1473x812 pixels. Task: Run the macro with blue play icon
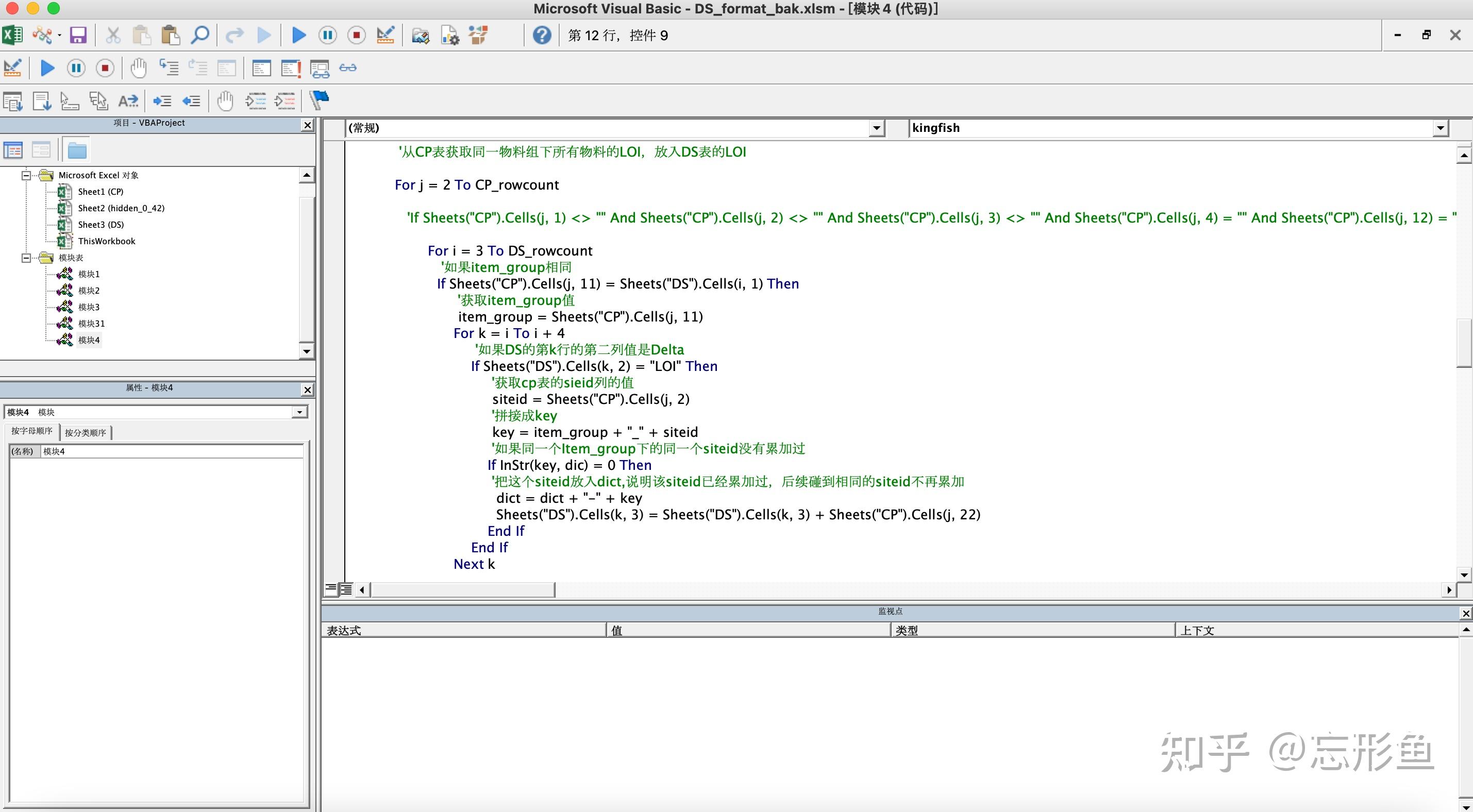click(298, 36)
